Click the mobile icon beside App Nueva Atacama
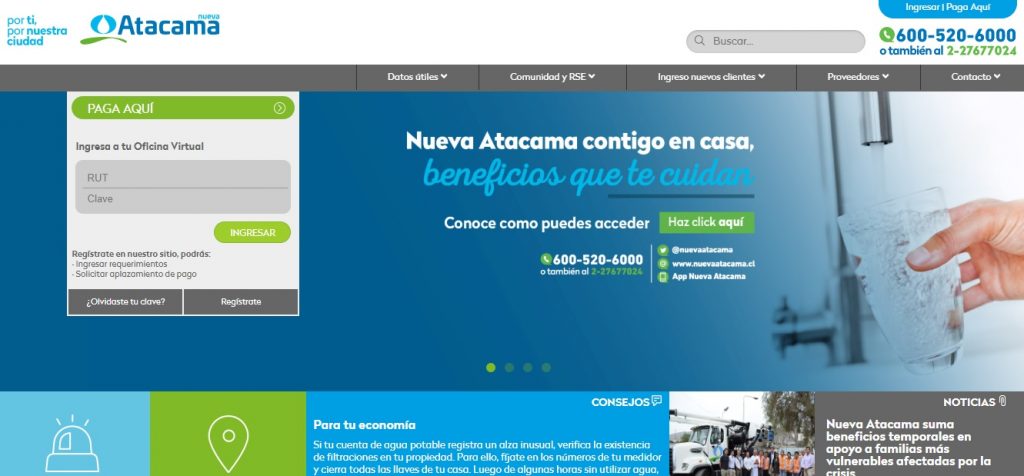1024x476 pixels. [663, 277]
